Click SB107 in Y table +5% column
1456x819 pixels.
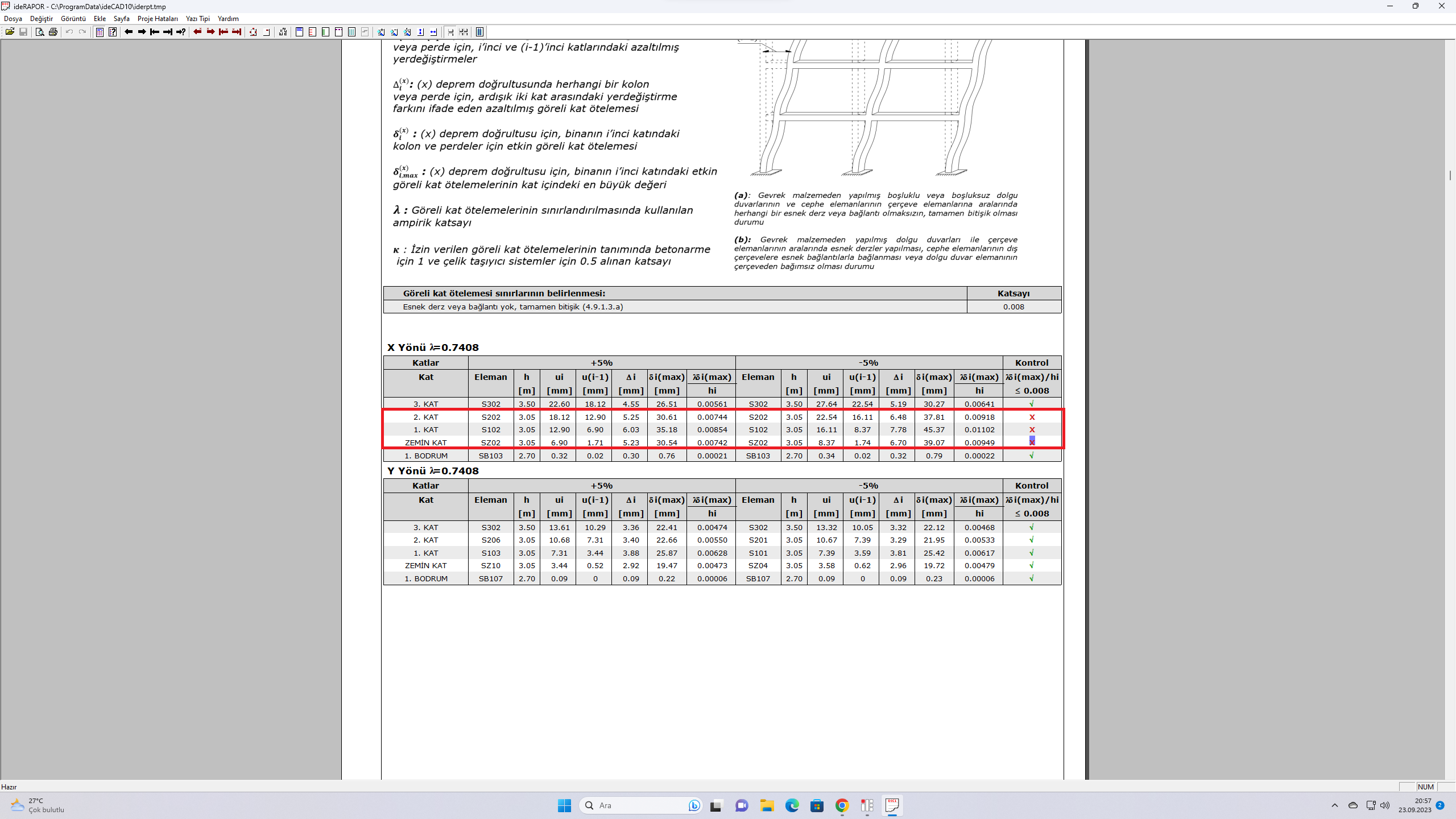[x=491, y=579]
